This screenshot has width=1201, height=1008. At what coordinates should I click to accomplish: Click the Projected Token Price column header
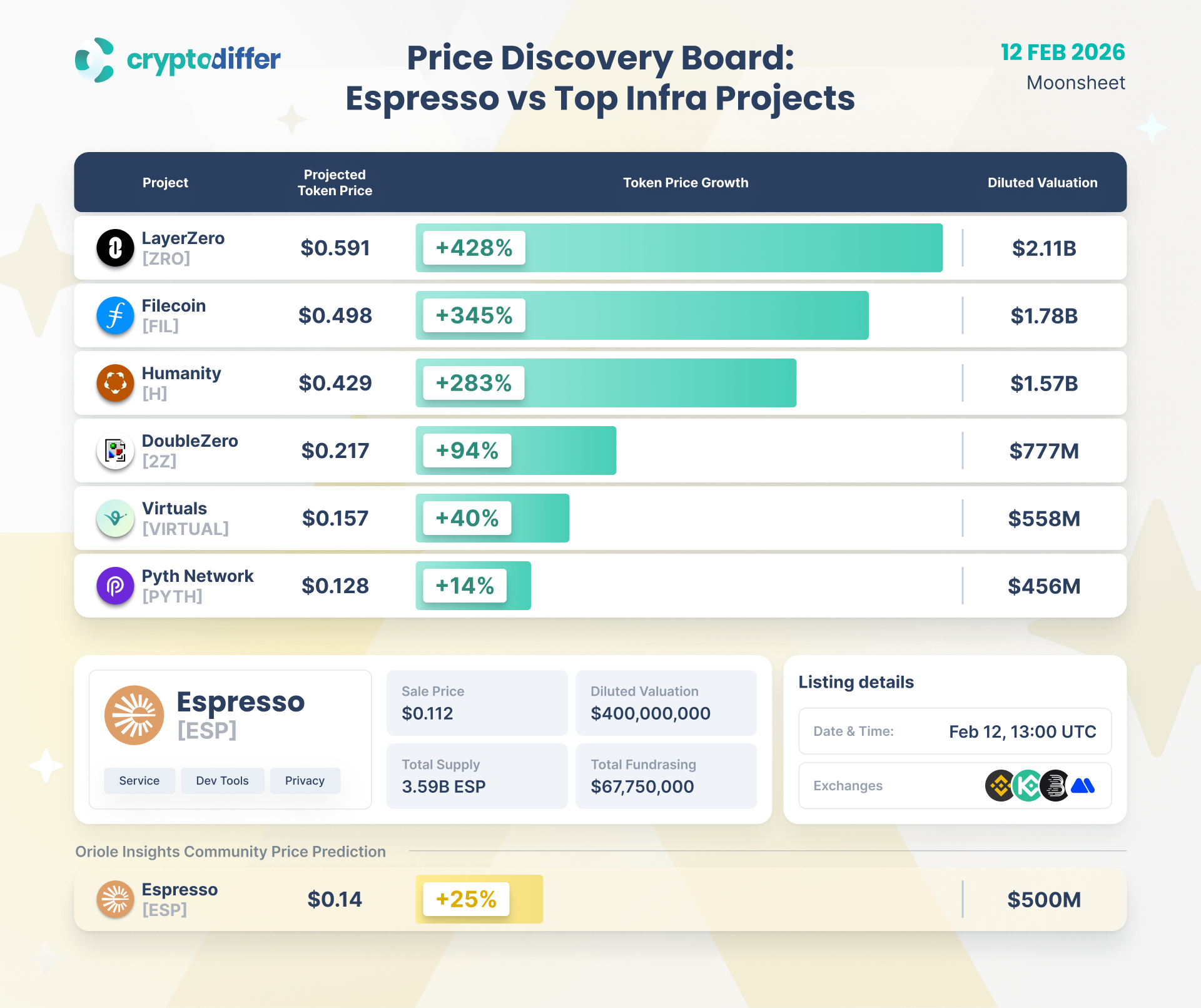[x=335, y=183]
